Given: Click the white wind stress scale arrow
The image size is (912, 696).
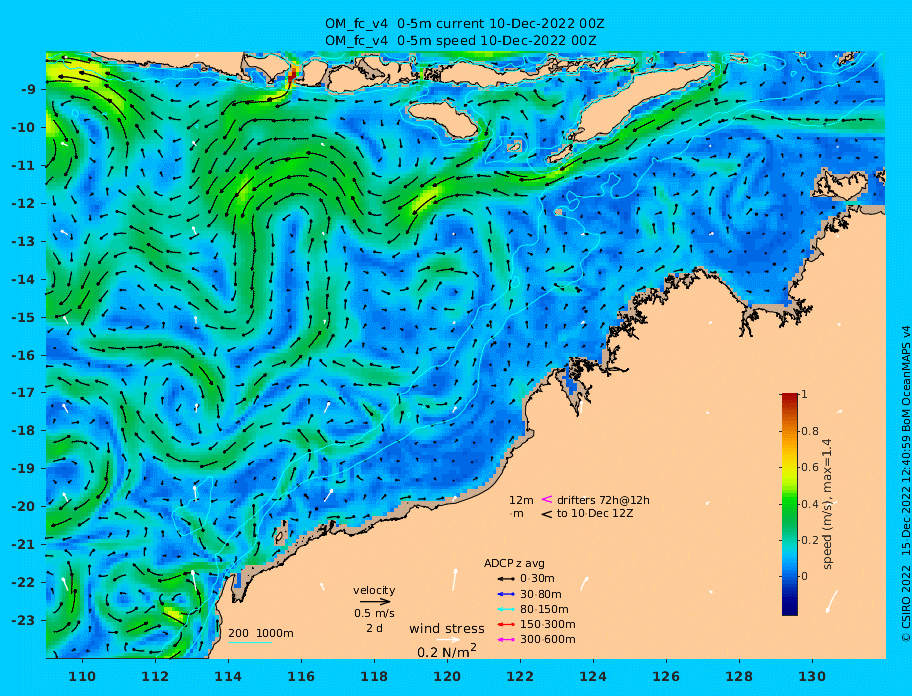Looking at the screenshot, I should coord(448,640).
